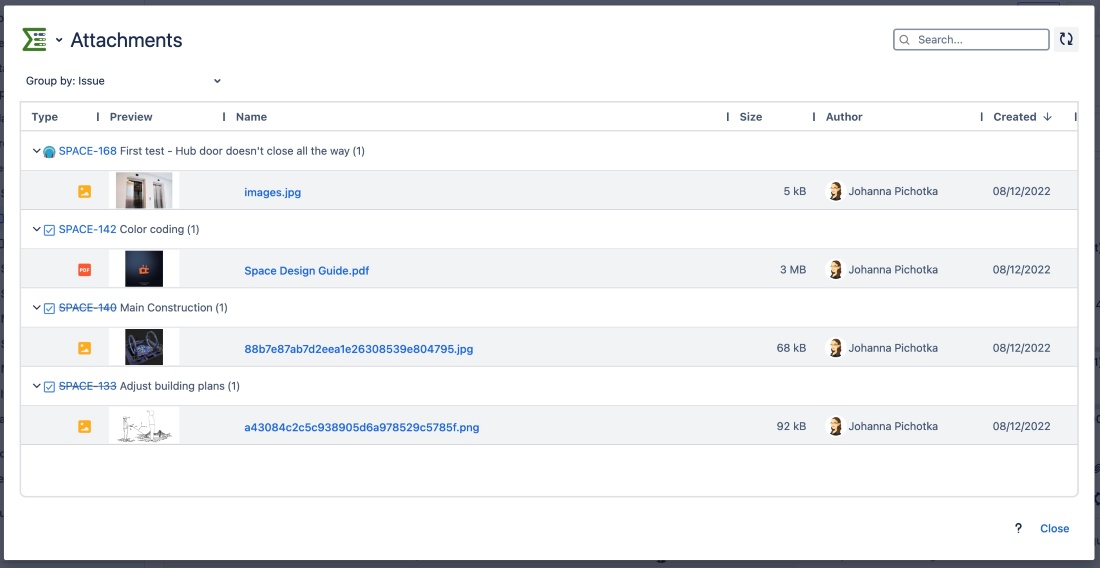Sort by the Created column header
1100x568 pixels.
click(1014, 117)
